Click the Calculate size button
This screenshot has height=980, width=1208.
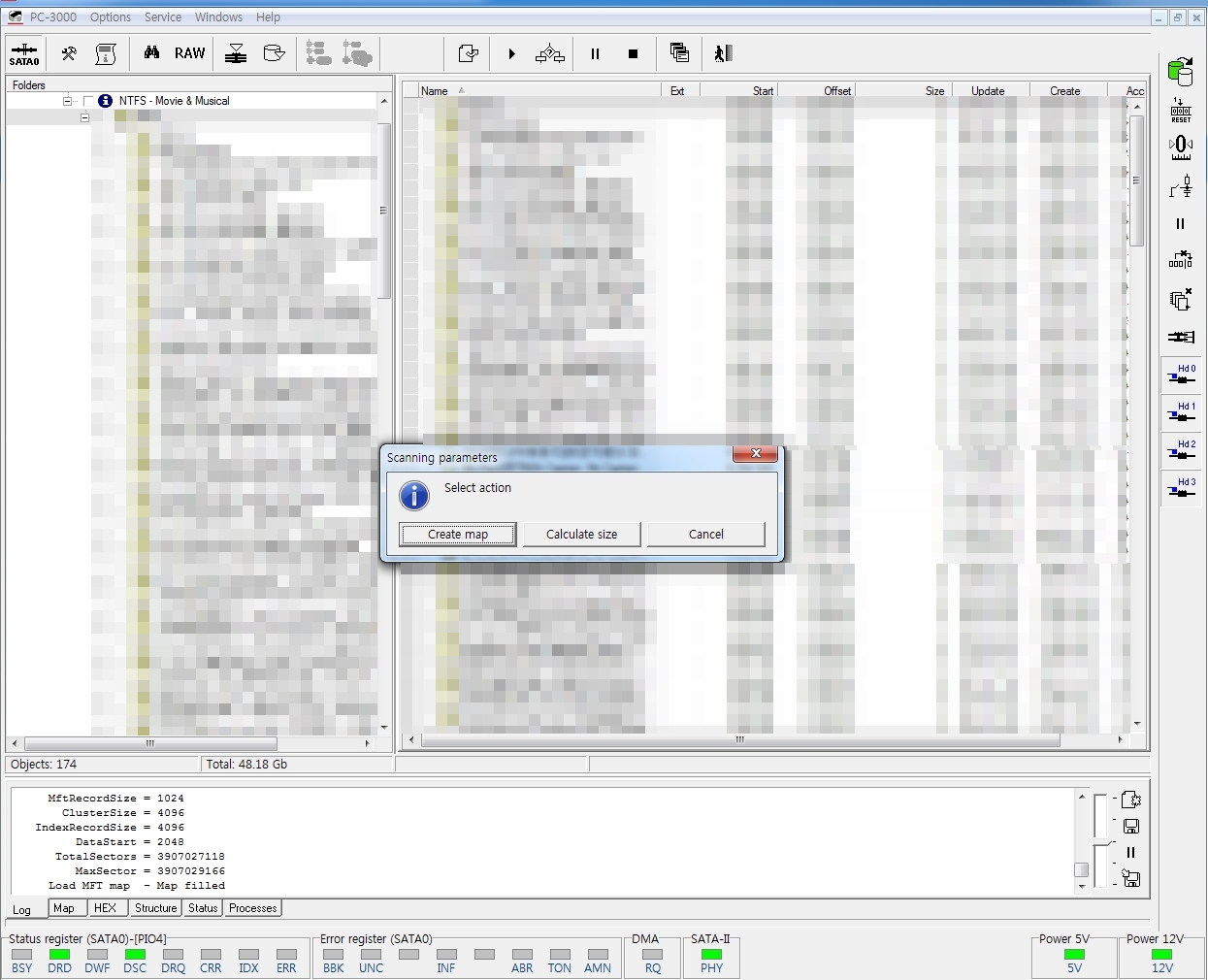[x=582, y=535]
